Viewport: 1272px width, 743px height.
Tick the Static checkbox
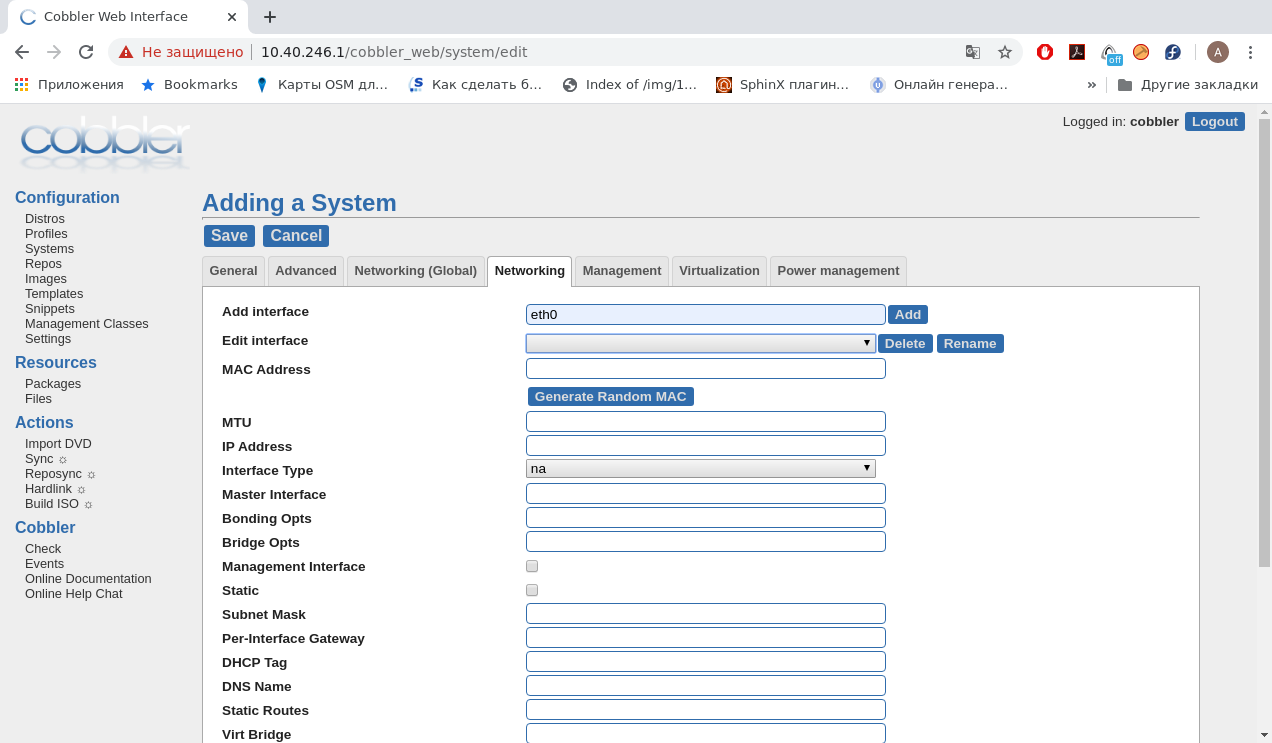[532, 590]
